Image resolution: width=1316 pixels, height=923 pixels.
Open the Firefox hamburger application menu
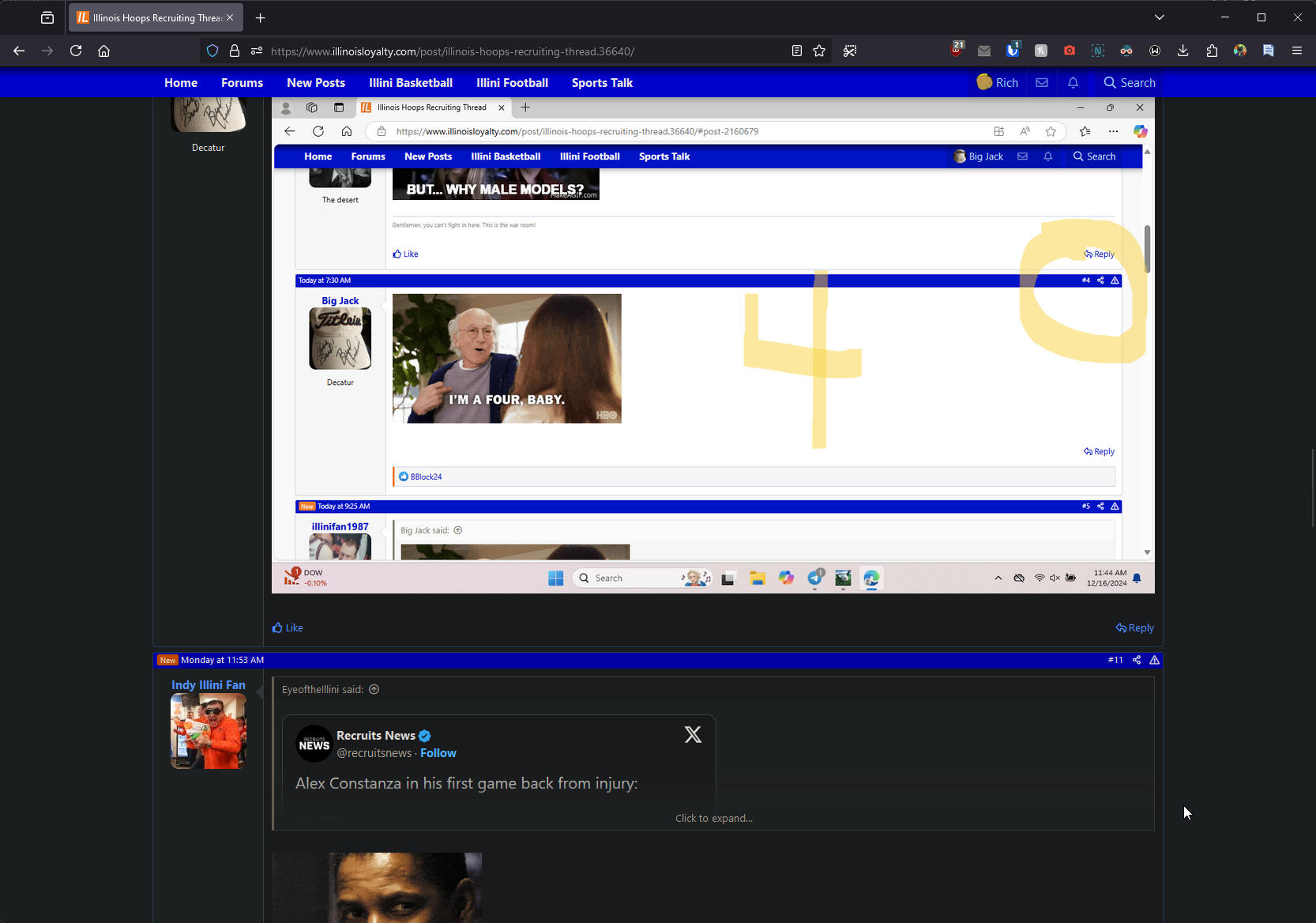(1297, 51)
